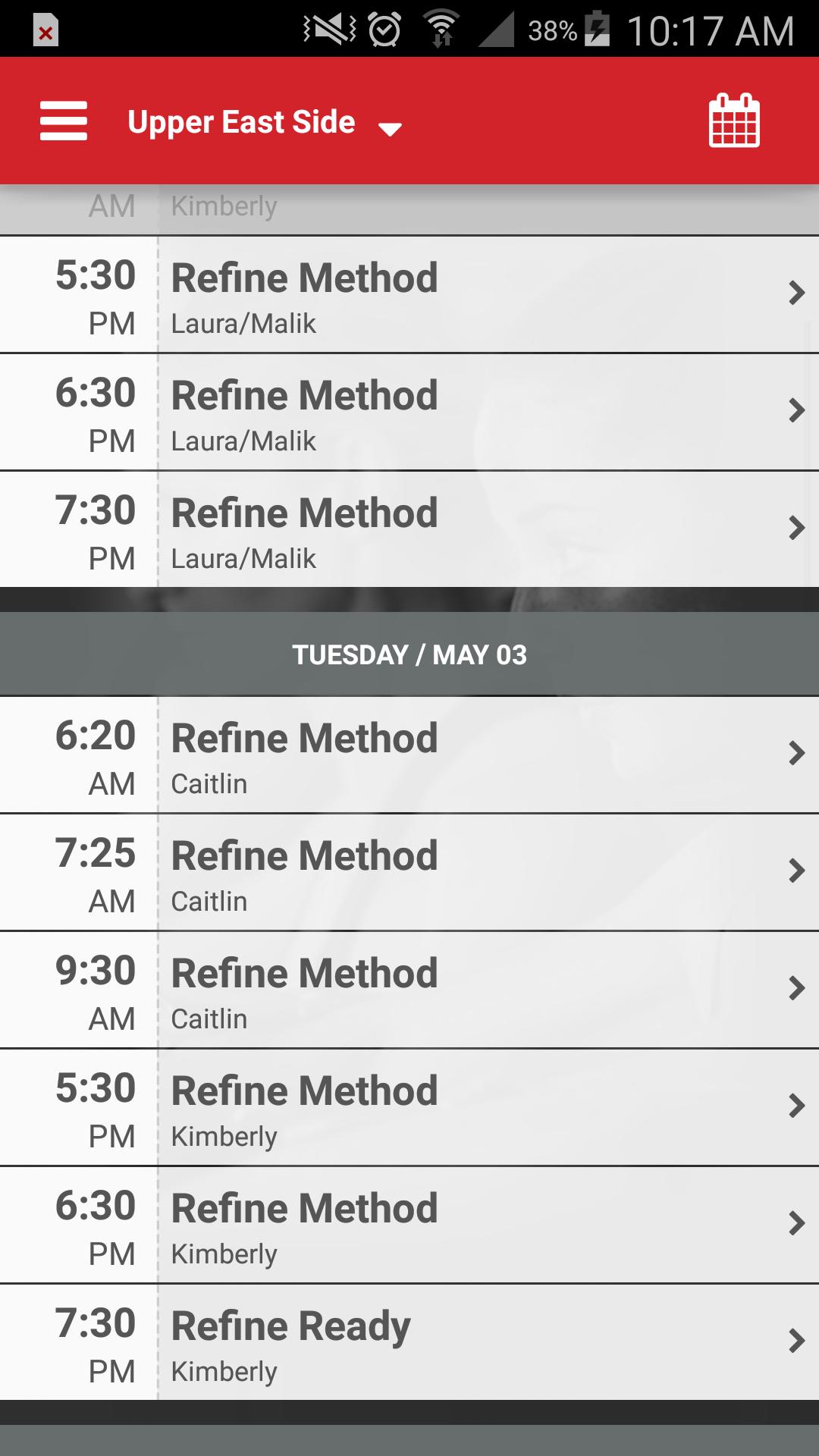The width and height of the screenshot is (819, 1456).
Task: Select the 7:30 PM Laura/Malik Refine Method class
Action: tap(409, 529)
